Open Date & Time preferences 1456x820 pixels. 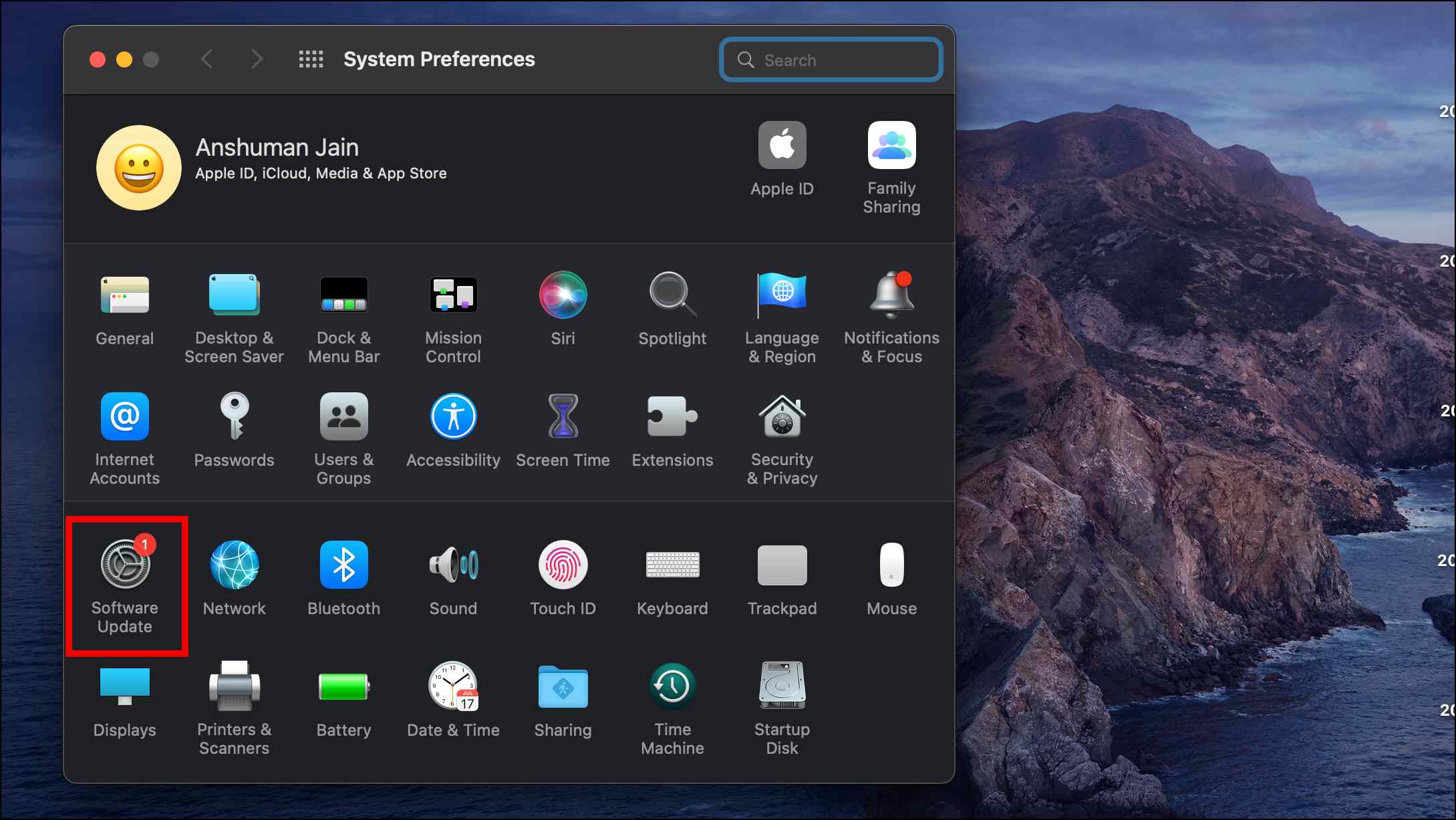coord(453,701)
